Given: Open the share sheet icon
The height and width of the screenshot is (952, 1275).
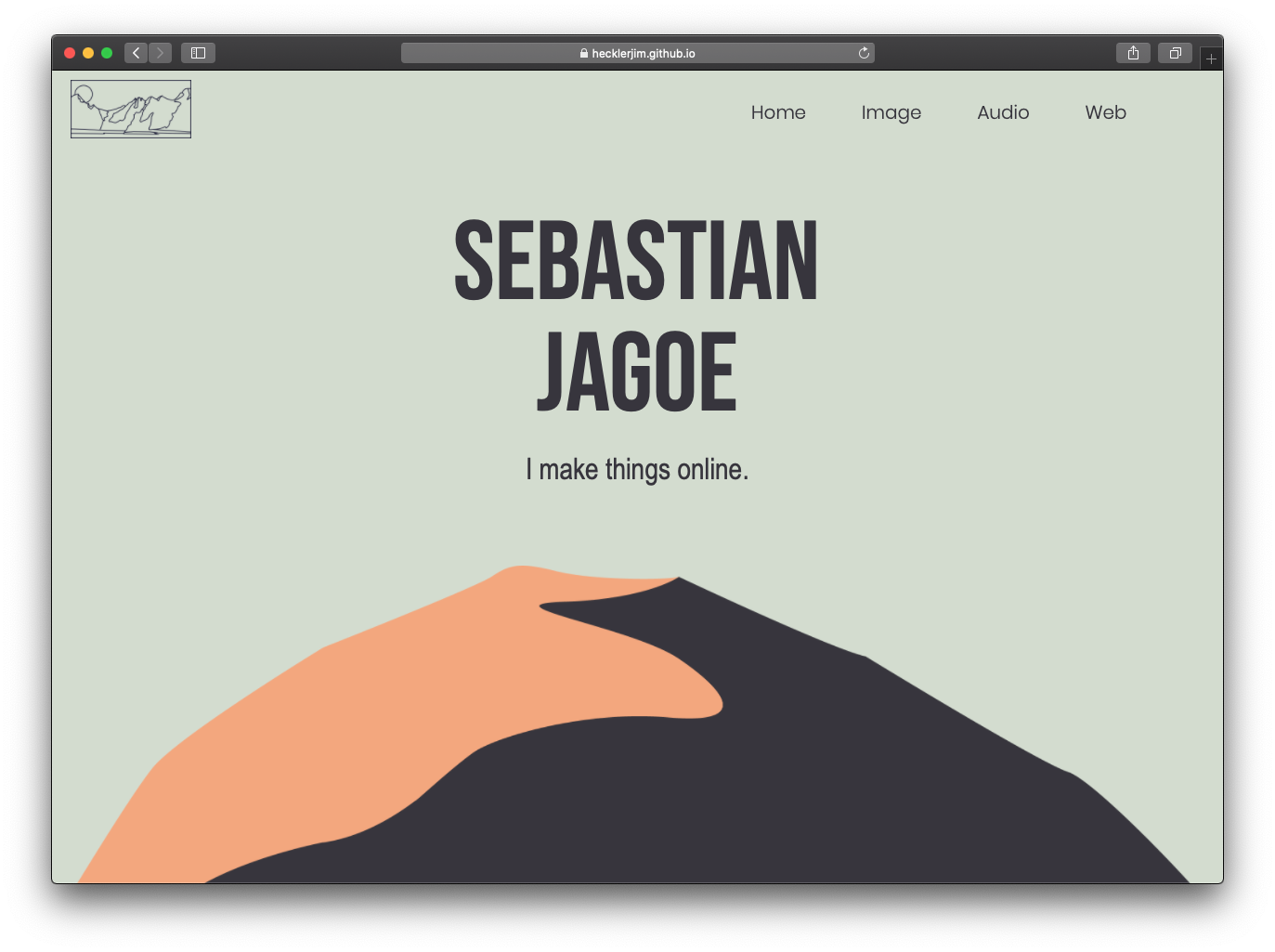Looking at the screenshot, I should coord(1133,53).
